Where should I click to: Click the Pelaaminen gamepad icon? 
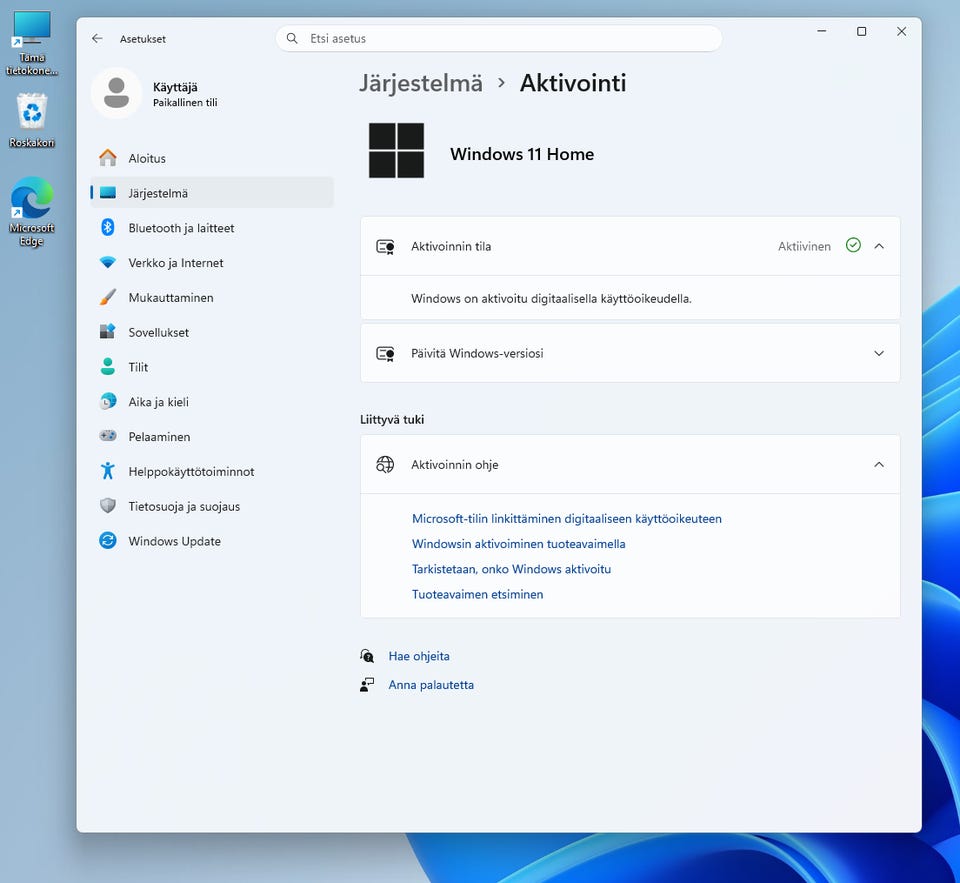tap(108, 436)
